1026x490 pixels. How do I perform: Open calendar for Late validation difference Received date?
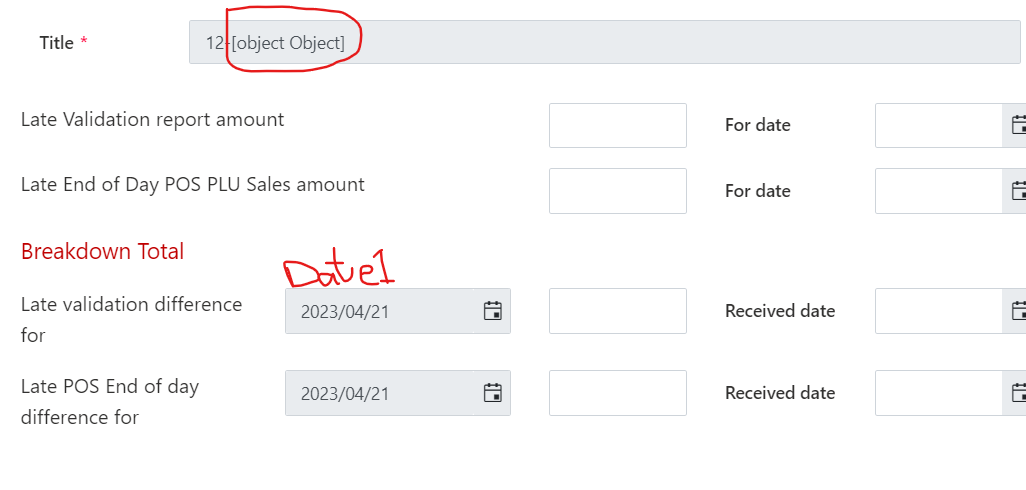tap(1018, 311)
